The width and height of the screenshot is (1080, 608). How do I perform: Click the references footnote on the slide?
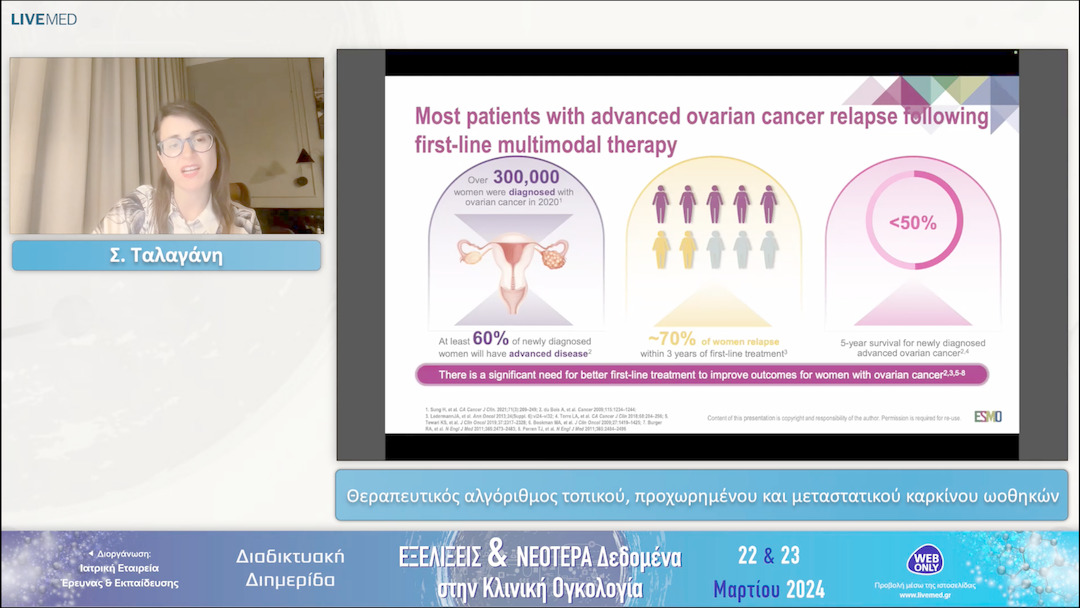click(547, 419)
